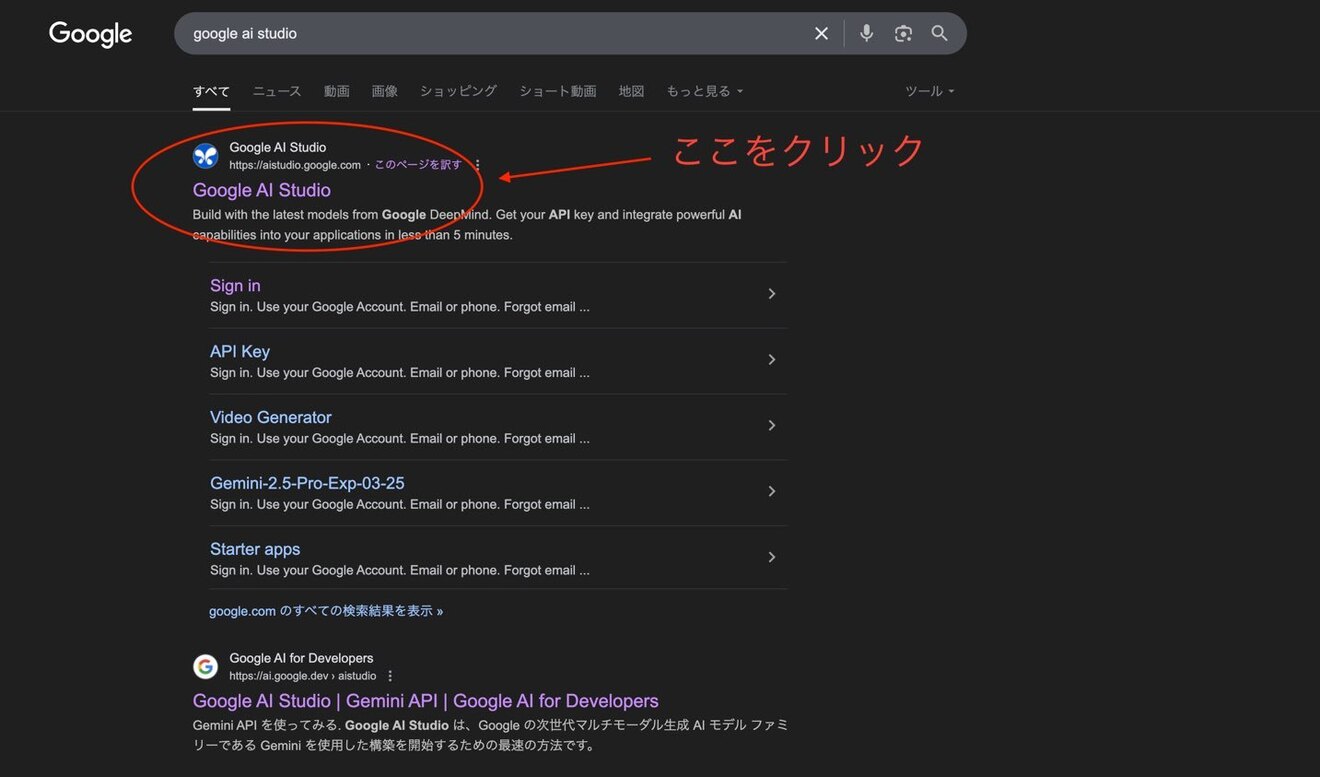Viewport: 1320px width, 777px height.
Task: Open Google Lens image search icon
Action: [903, 33]
